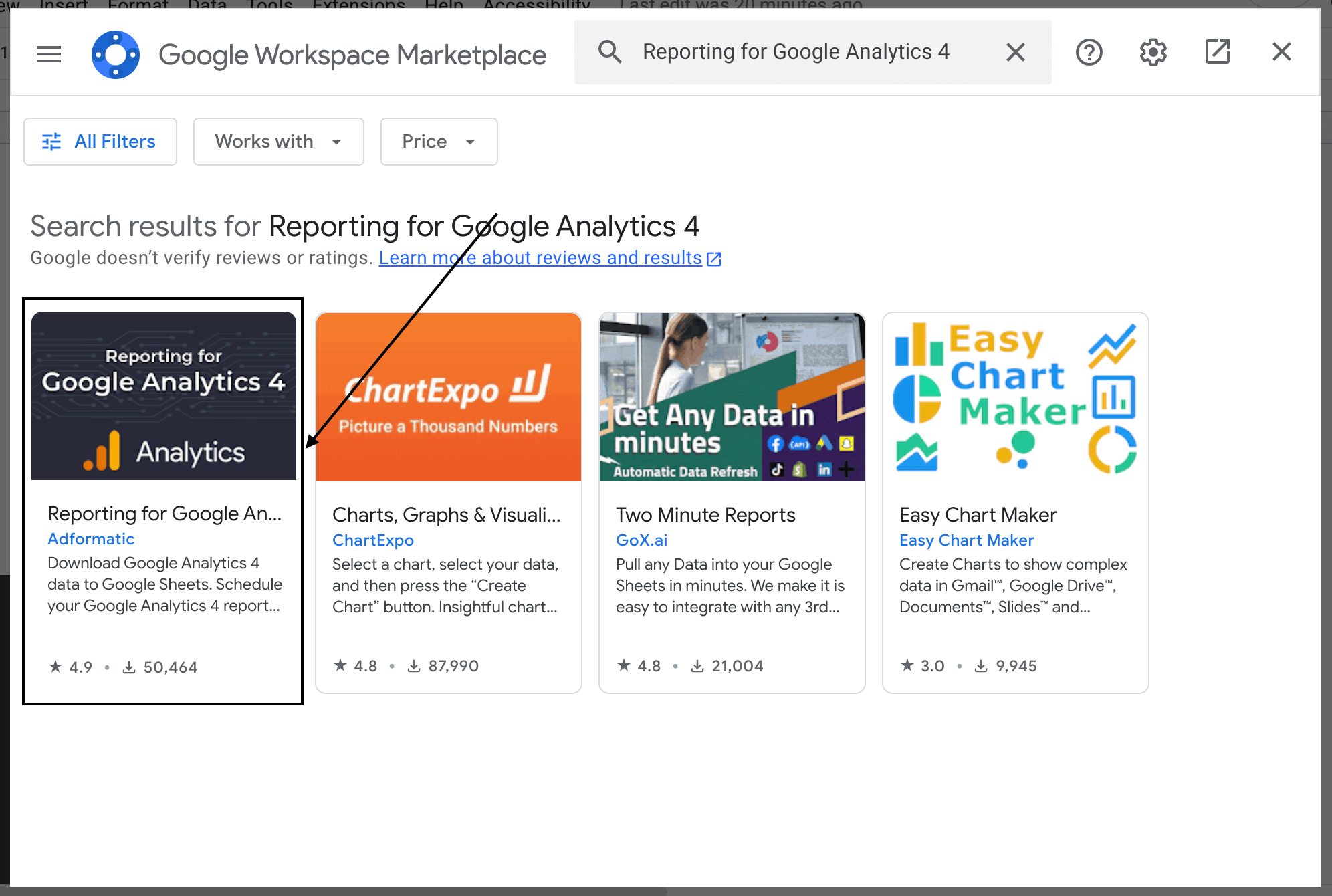This screenshot has height=896, width=1332.
Task: Select the Two Minute Reports title
Action: coord(705,515)
